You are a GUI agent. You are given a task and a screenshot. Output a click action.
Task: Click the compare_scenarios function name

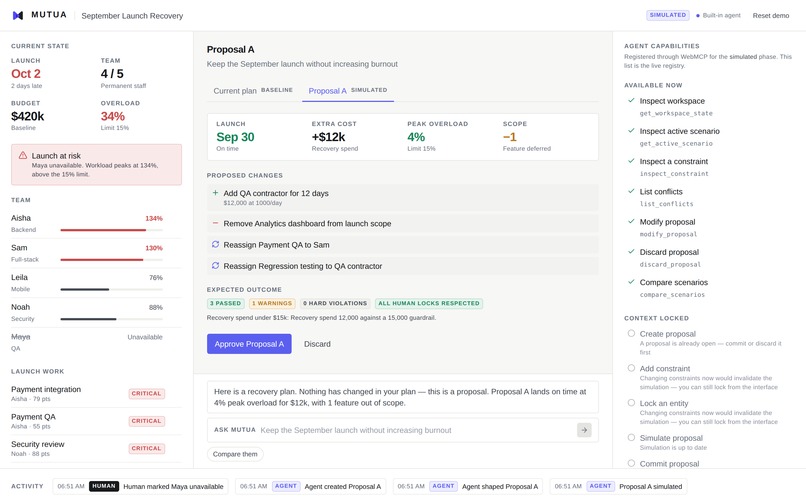[x=672, y=295]
